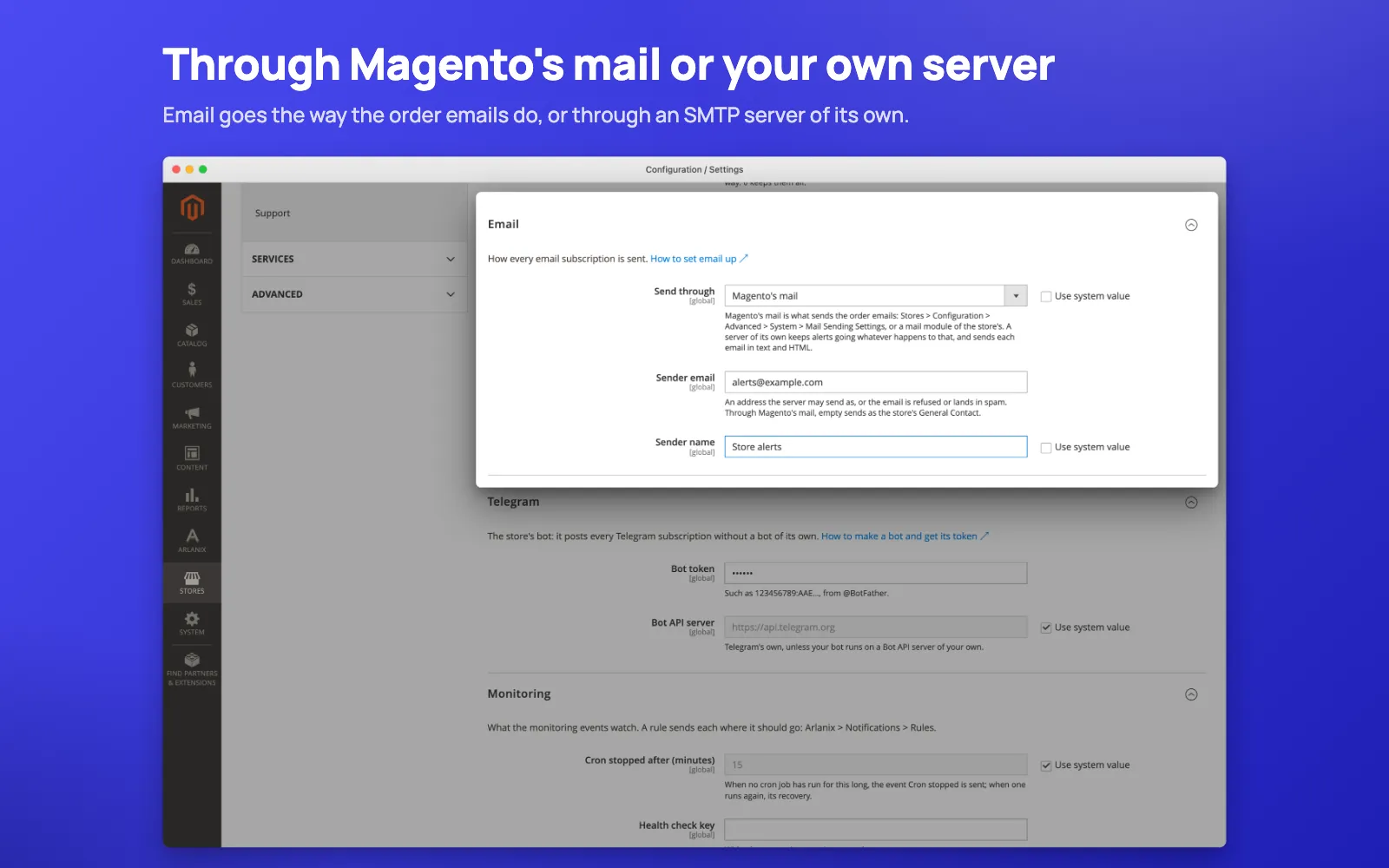Click the Telegram section heading

pos(513,502)
